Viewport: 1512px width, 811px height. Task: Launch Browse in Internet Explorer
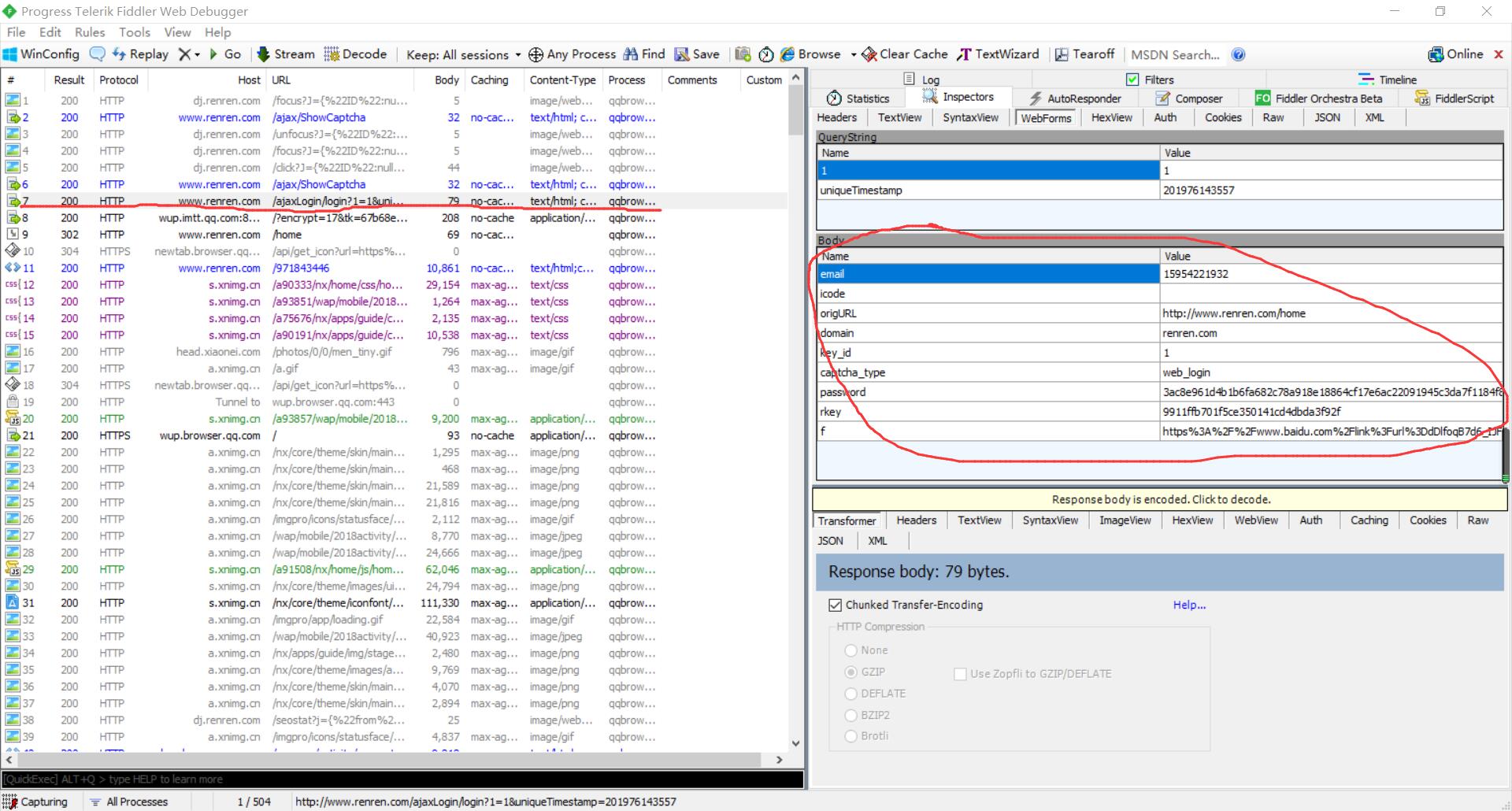[x=810, y=54]
